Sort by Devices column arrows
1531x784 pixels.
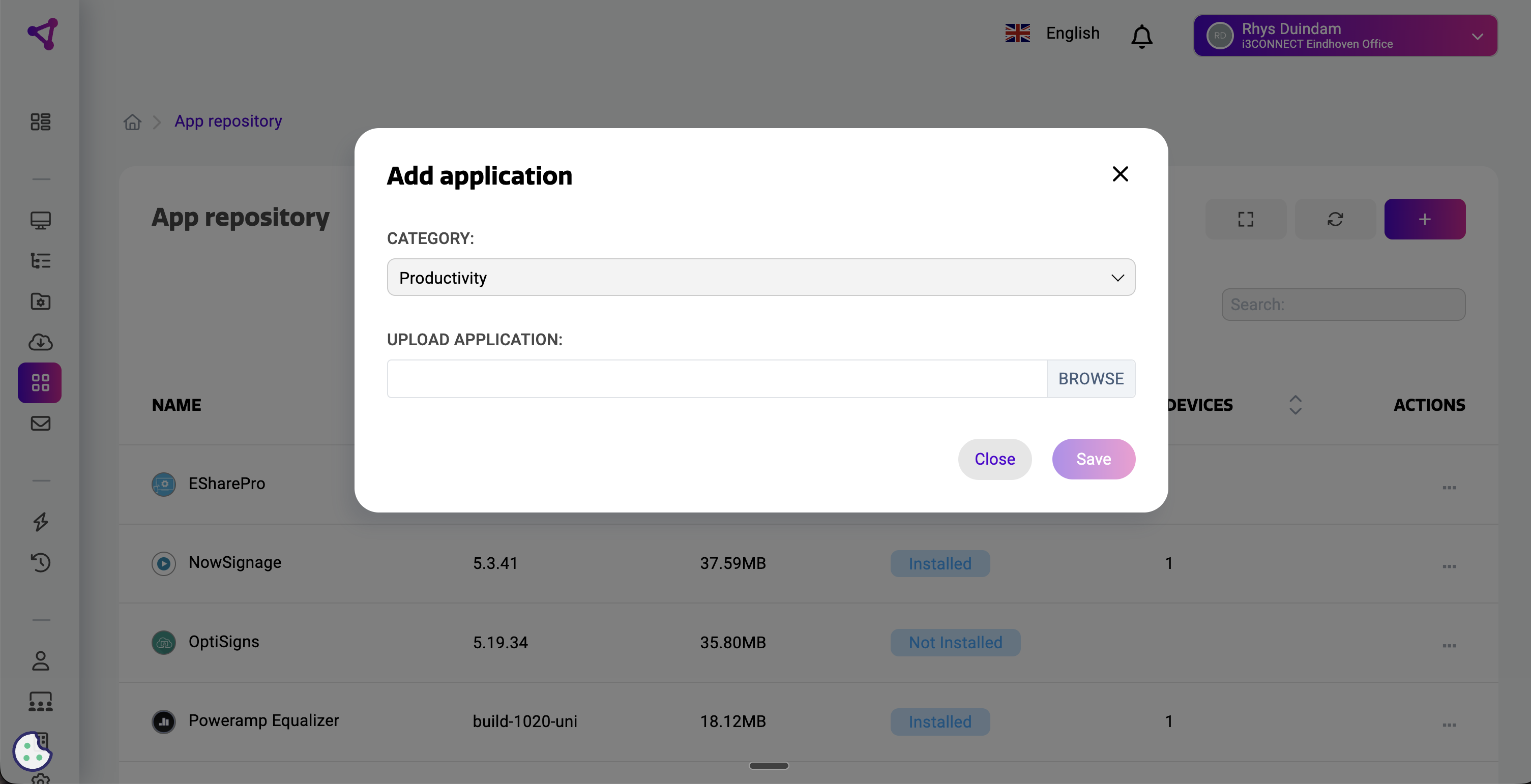tap(1296, 405)
